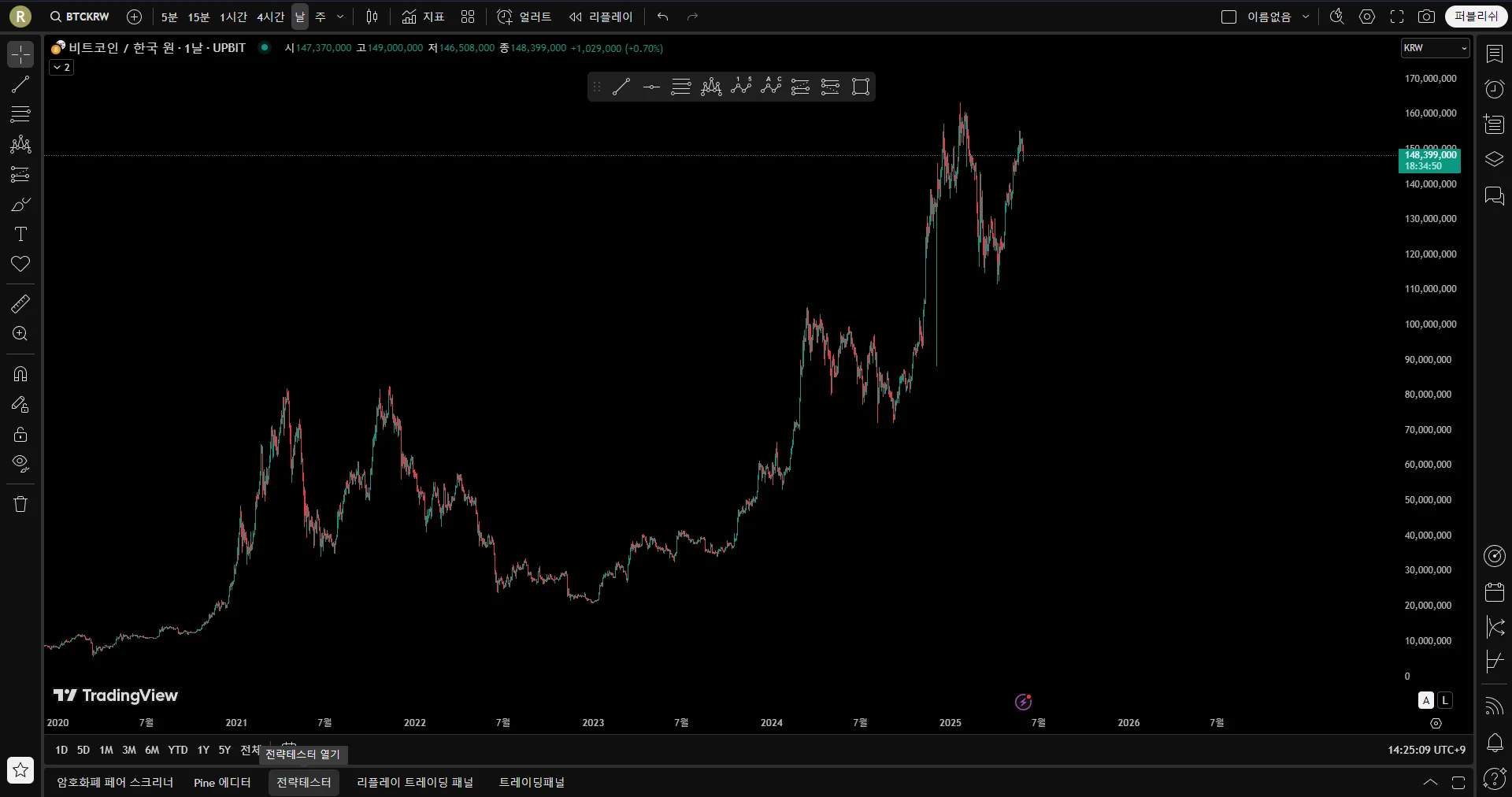
Task: Select the text annotation tool
Action: click(x=20, y=234)
